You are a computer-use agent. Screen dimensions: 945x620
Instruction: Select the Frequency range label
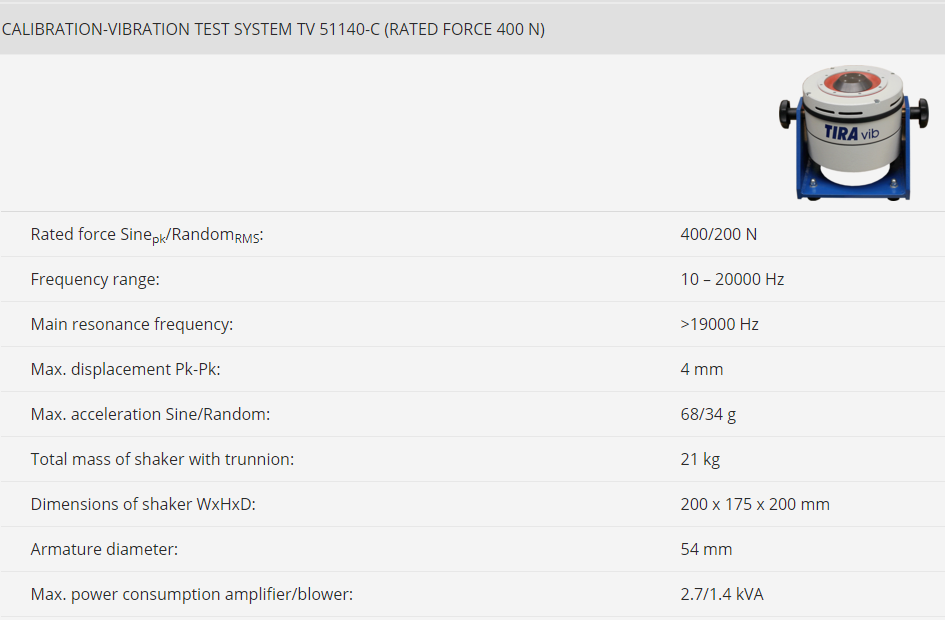coord(95,280)
